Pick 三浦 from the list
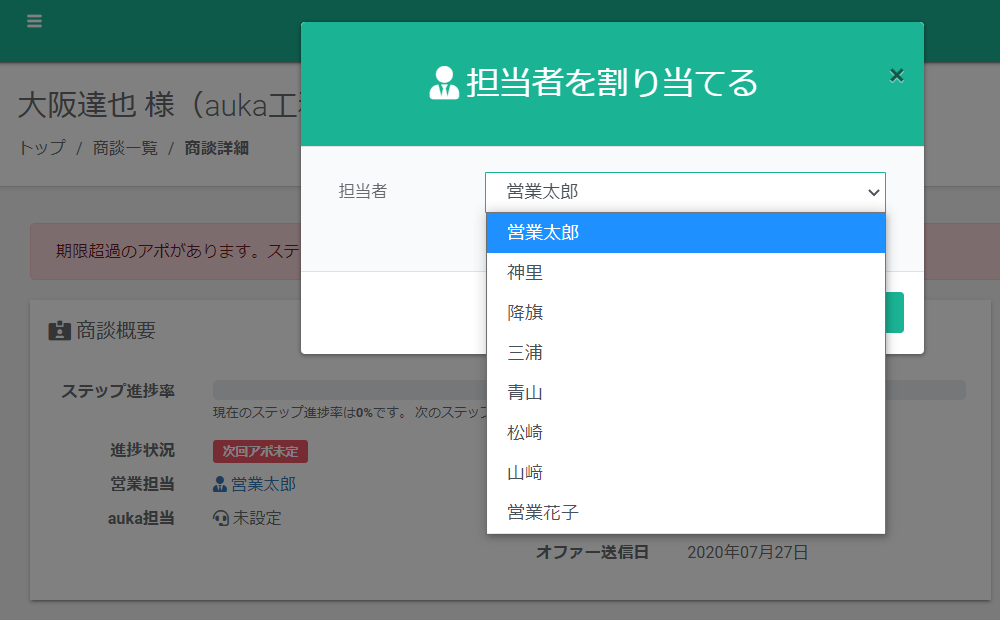The height and width of the screenshot is (620, 1000). pyautogui.click(x=686, y=353)
